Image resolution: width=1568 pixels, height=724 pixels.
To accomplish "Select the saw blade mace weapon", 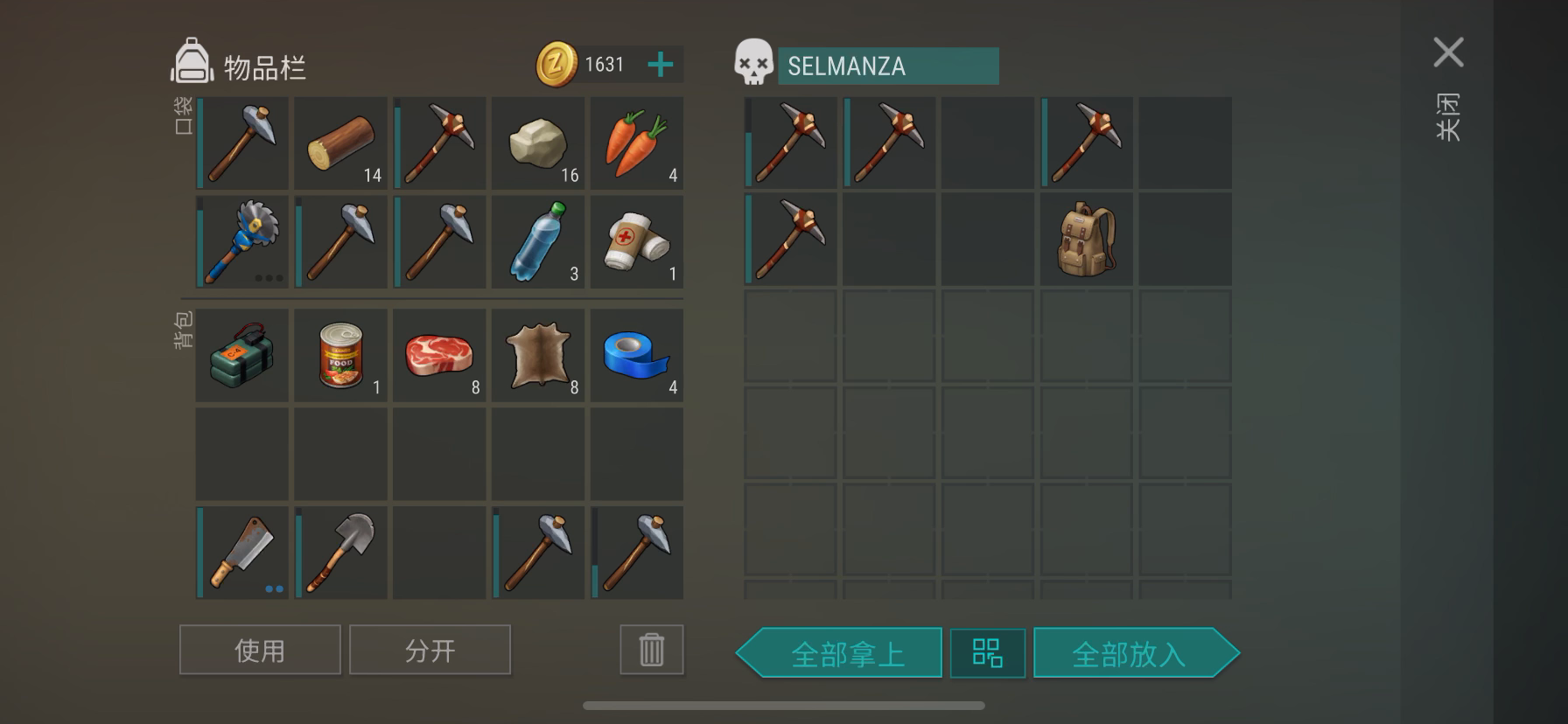I will point(241,242).
